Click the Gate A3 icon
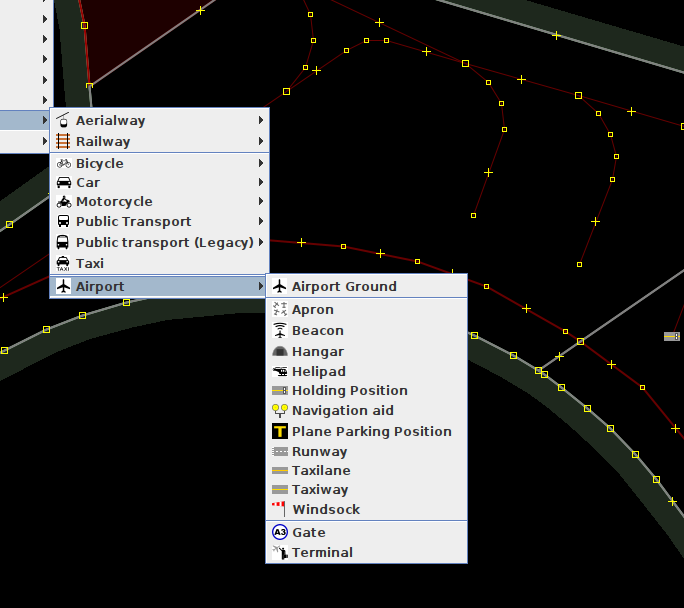Image resolution: width=684 pixels, height=608 pixels. click(280, 532)
